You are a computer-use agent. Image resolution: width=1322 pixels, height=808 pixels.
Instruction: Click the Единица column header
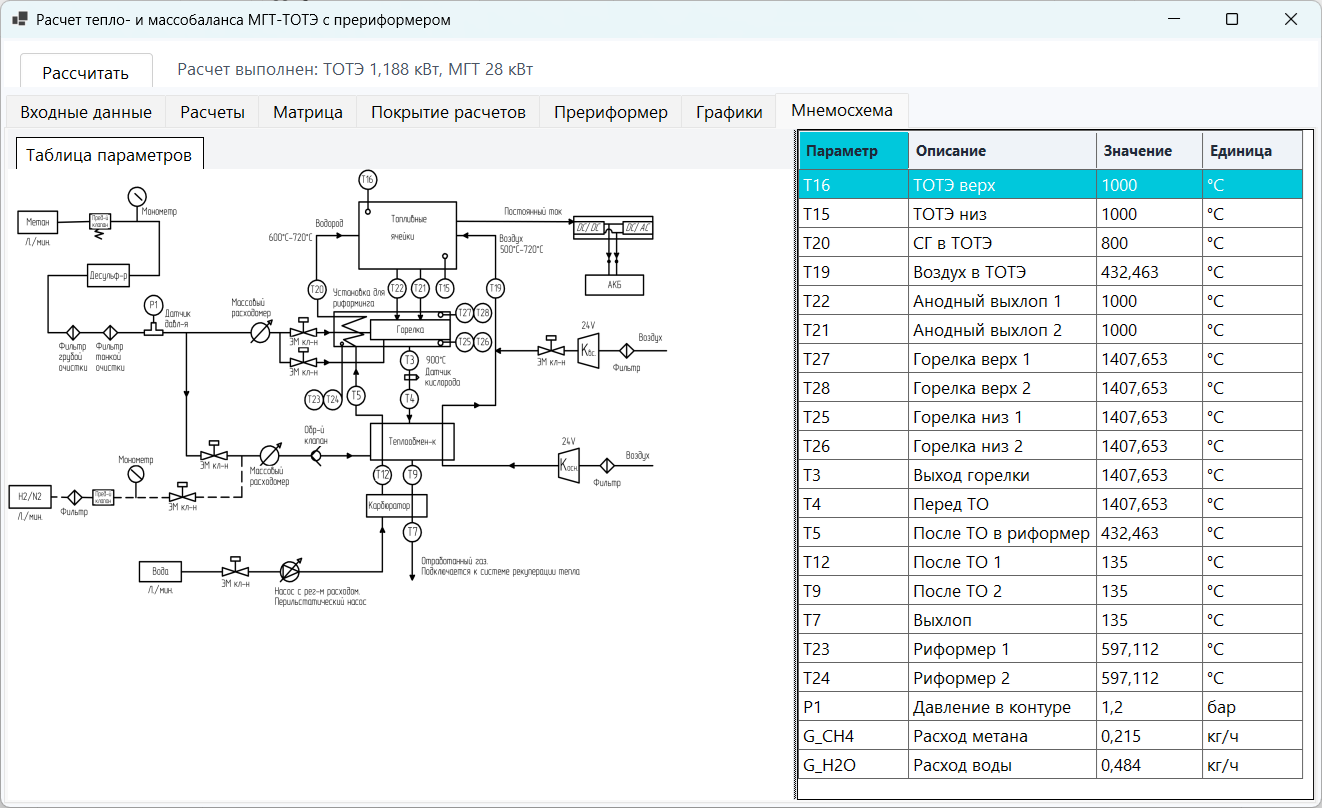click(1252, 151)
